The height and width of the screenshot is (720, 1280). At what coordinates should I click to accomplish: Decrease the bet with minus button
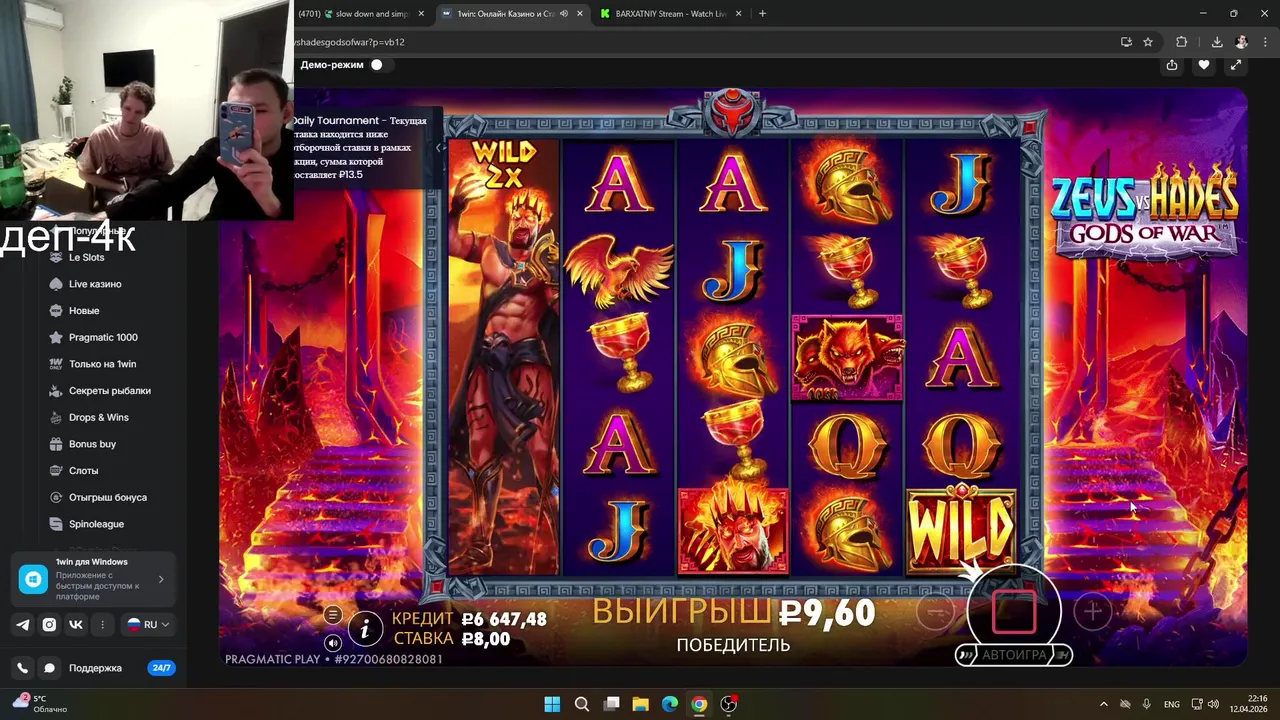click(936, 611)
